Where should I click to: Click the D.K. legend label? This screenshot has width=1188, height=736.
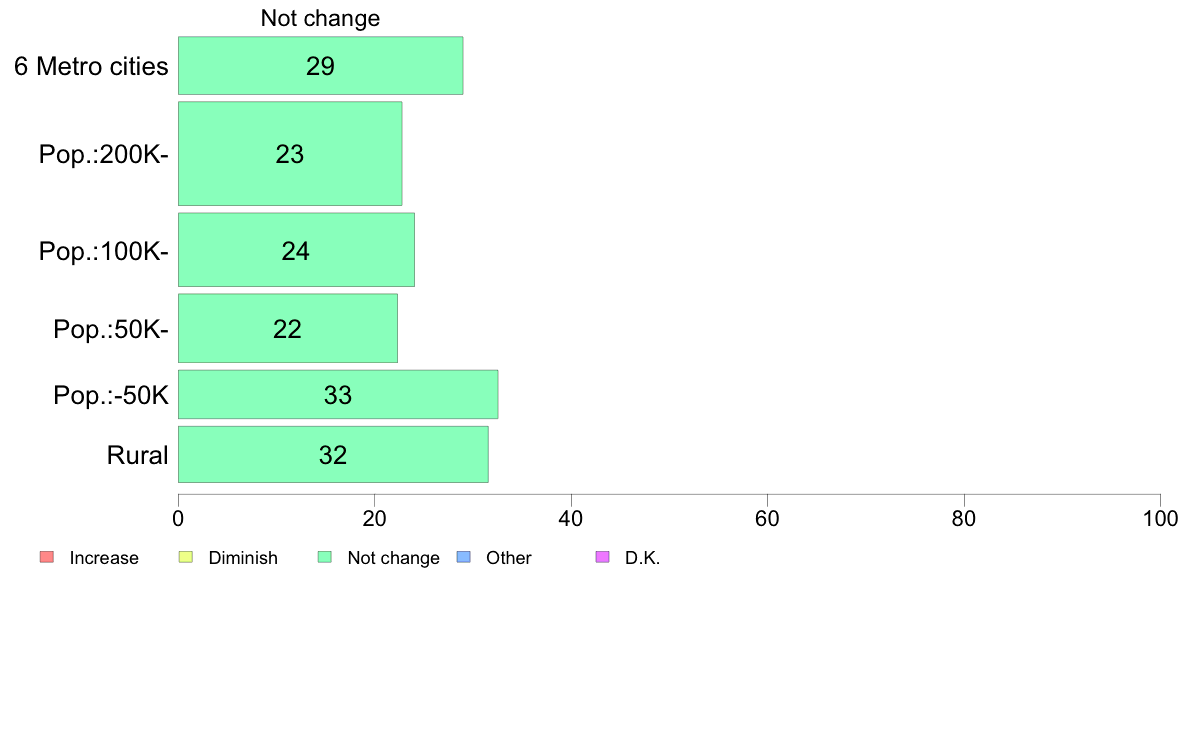click(642, 558)
